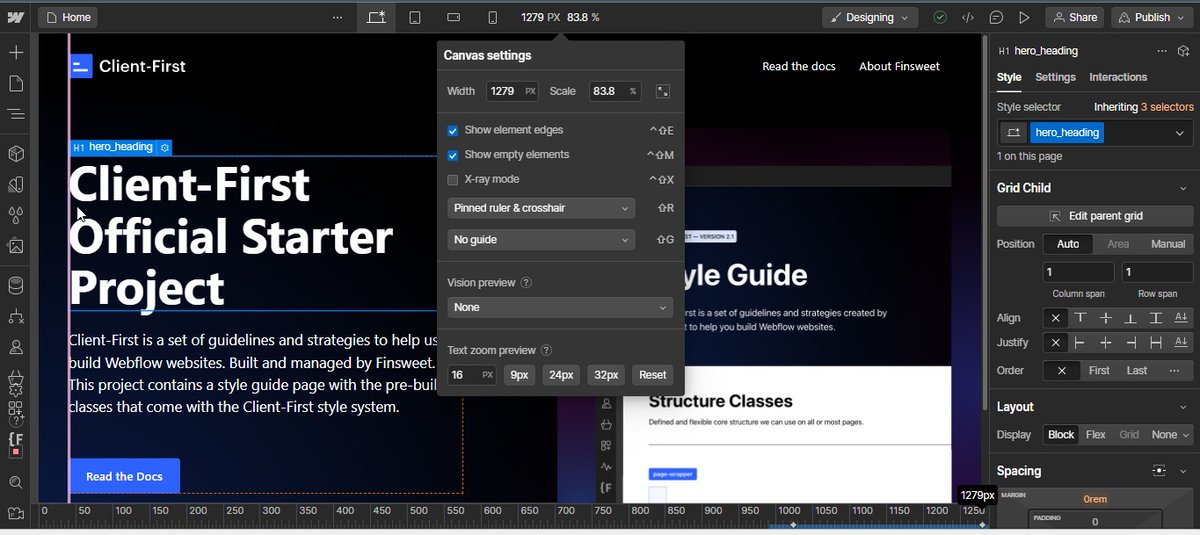Screen dimensions: 1200x535
Task: Set Display to Flex
Action: [x=1096, y=435]
